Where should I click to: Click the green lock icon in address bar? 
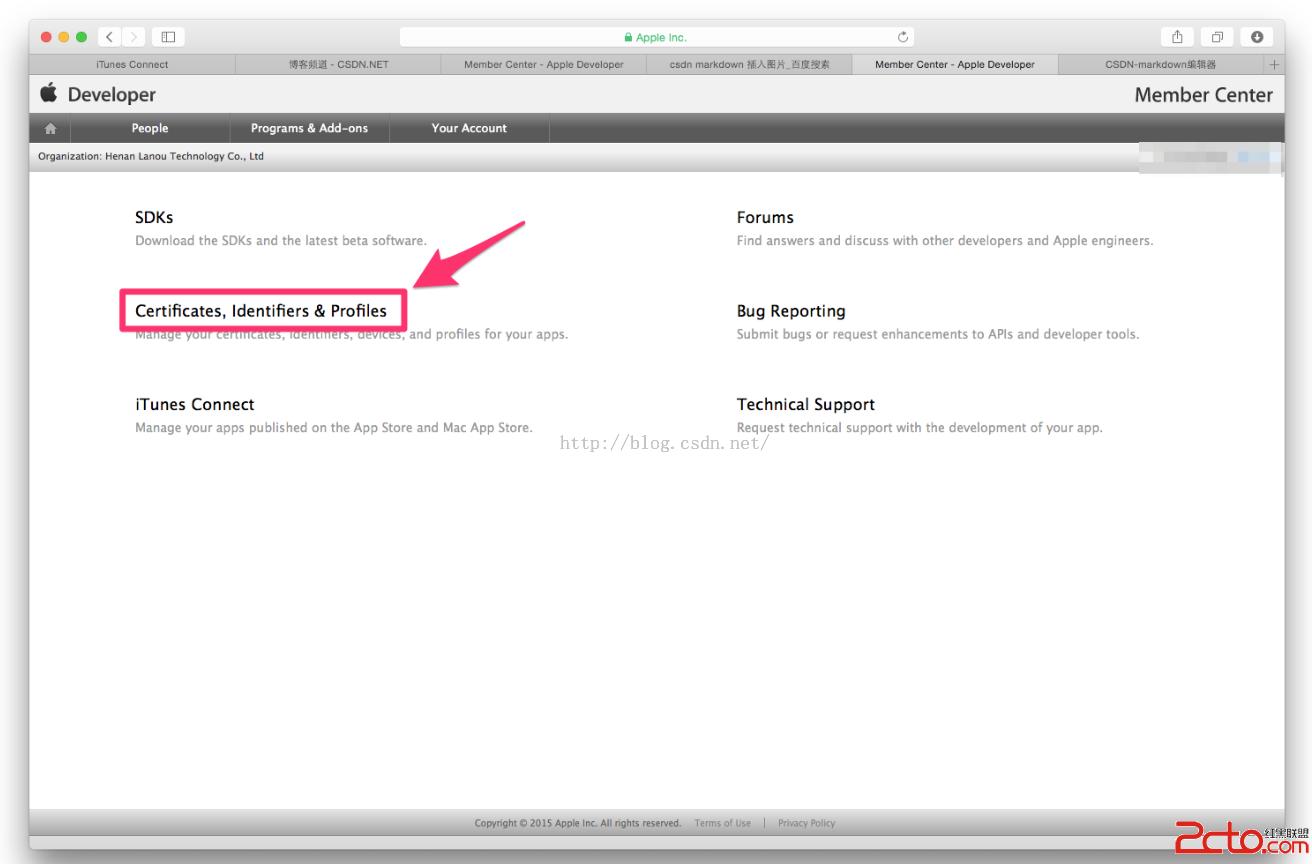tap(628, 38)
